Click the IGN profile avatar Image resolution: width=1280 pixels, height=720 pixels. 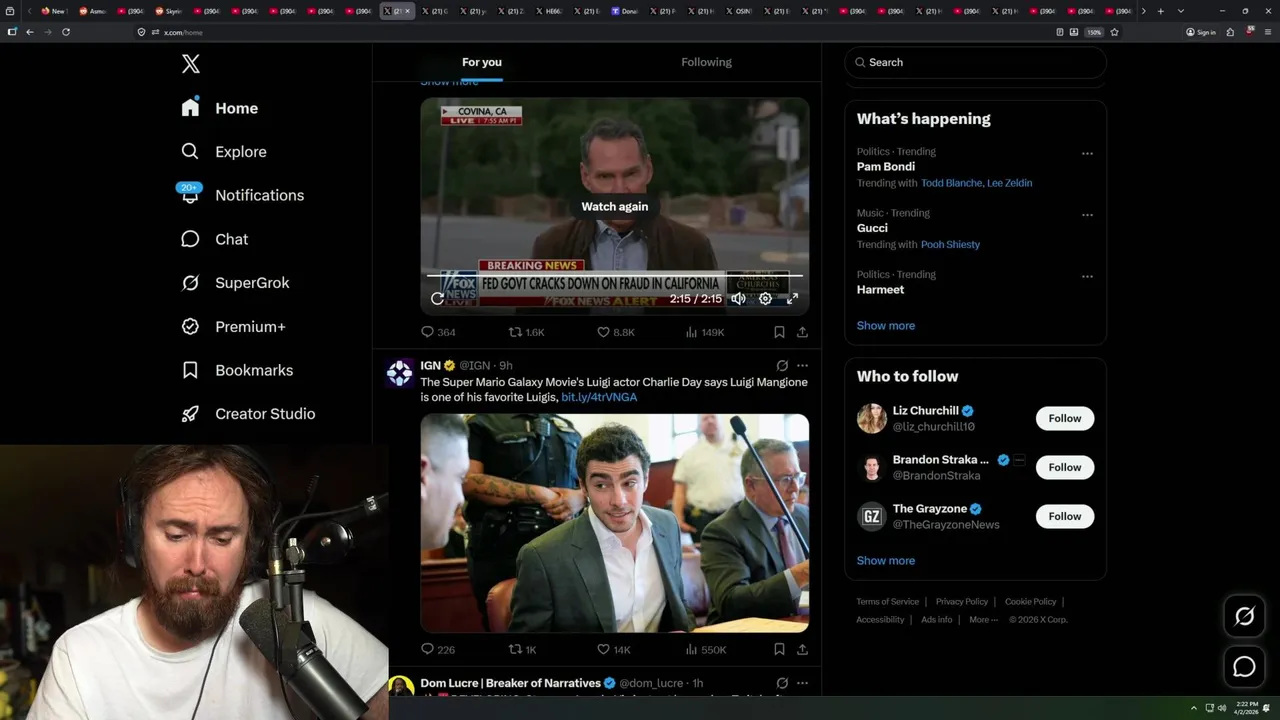[x=400, y=373]
